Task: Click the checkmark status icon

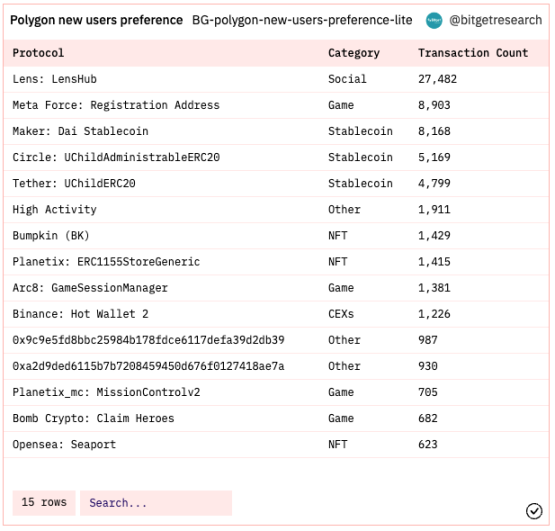Action: point(534,511)
